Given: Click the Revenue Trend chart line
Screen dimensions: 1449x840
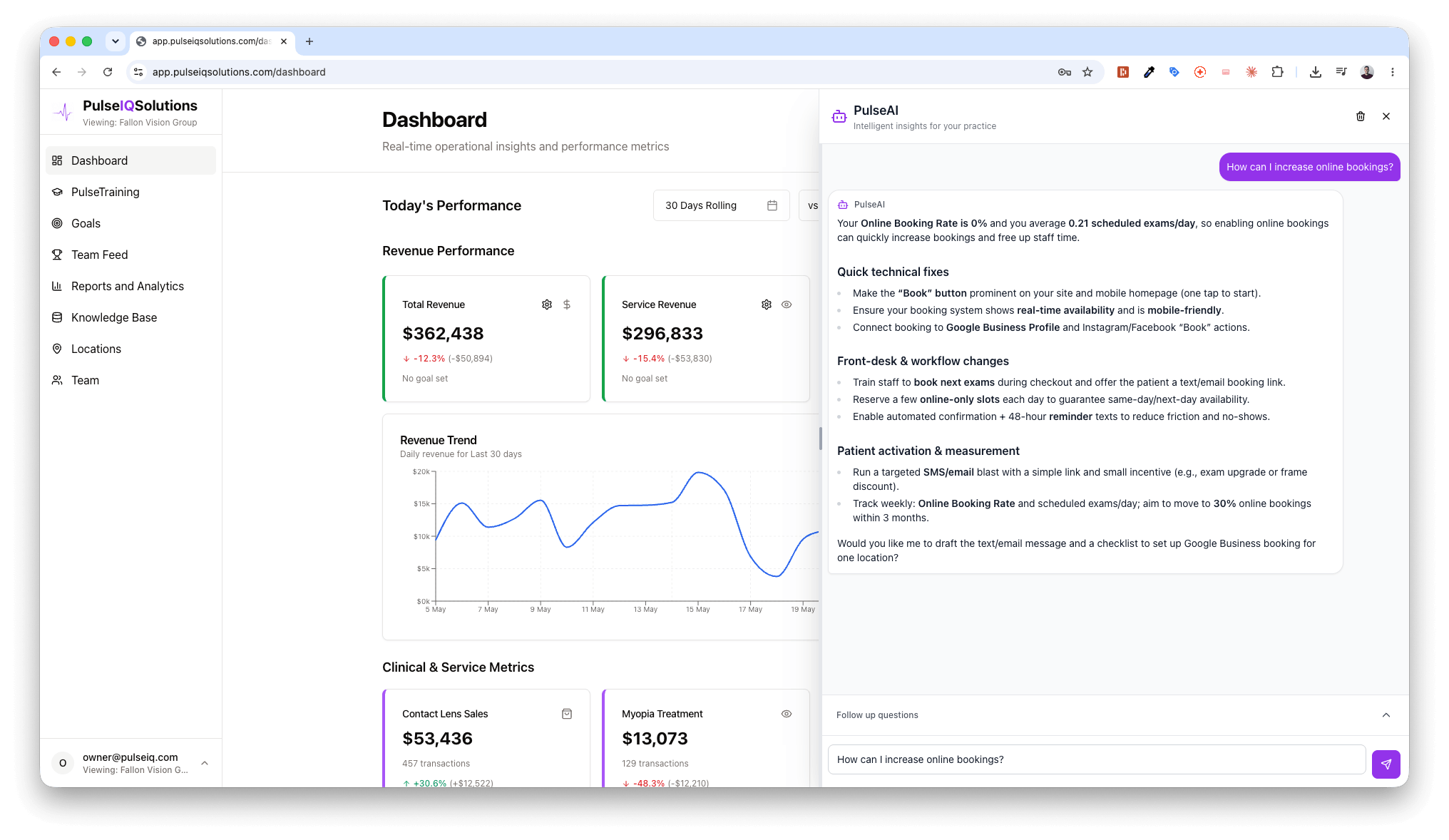Looking at the screenshot, I should pos(628,524).
